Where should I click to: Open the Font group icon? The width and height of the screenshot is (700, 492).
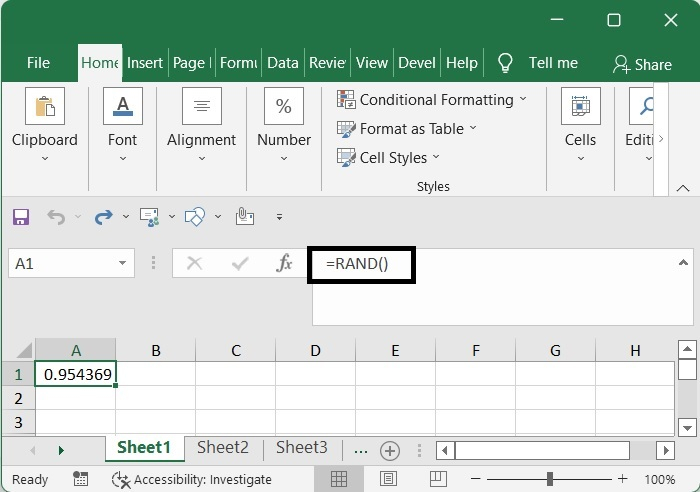point(122,106)
